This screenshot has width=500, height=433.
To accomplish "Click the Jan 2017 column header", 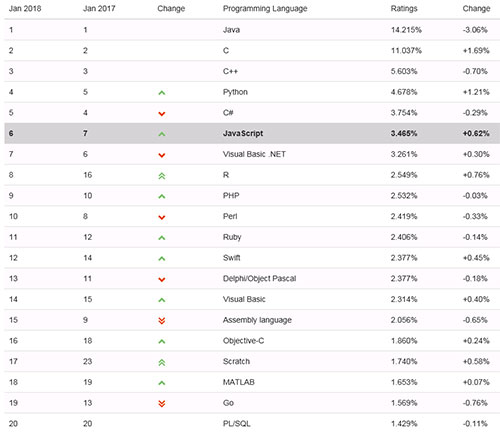I will click(99, 8).
